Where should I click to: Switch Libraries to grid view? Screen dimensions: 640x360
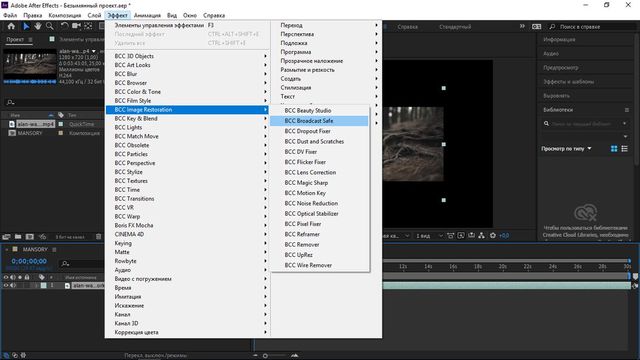(614, 149)
